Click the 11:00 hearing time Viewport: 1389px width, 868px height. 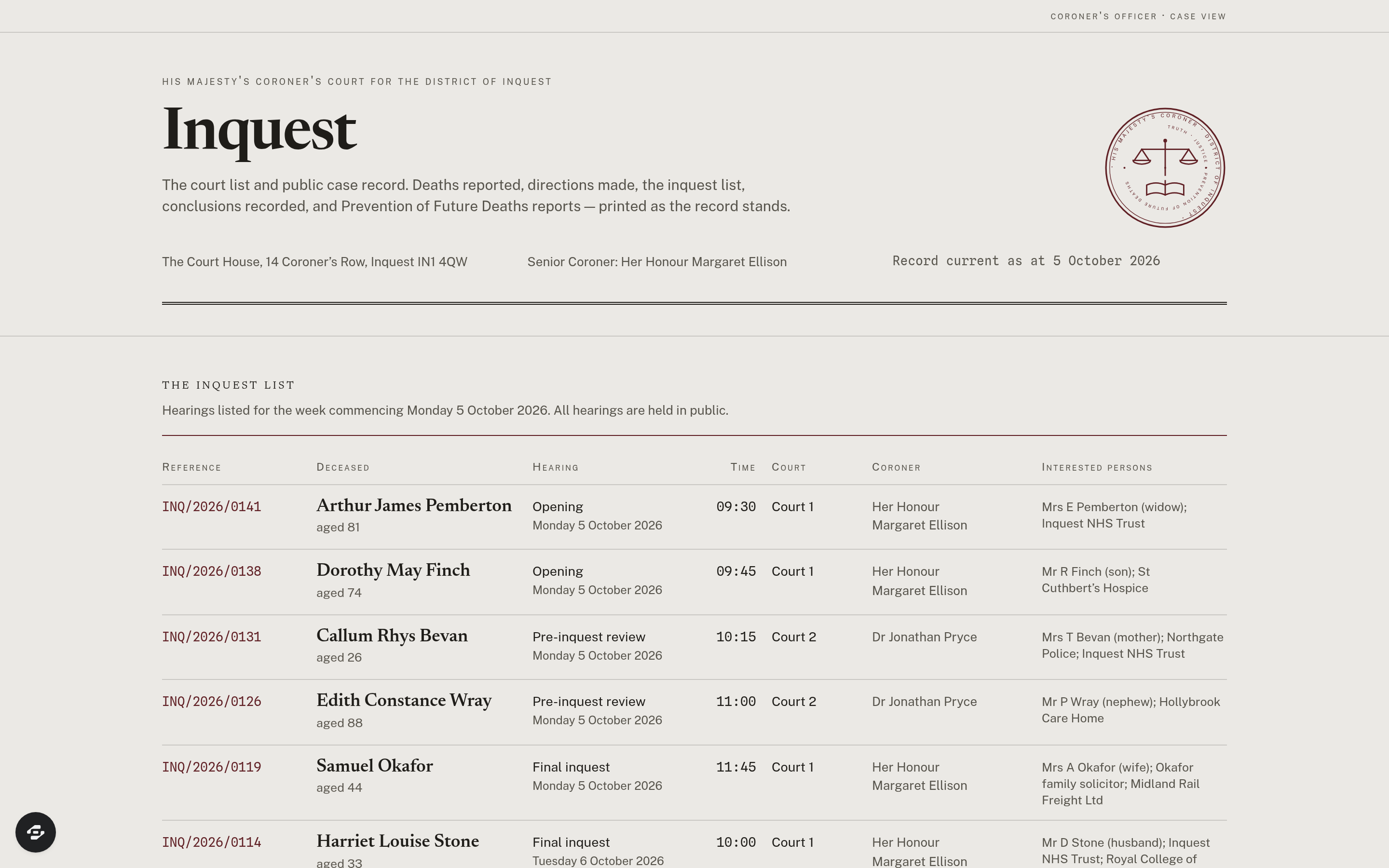(736, 702)
